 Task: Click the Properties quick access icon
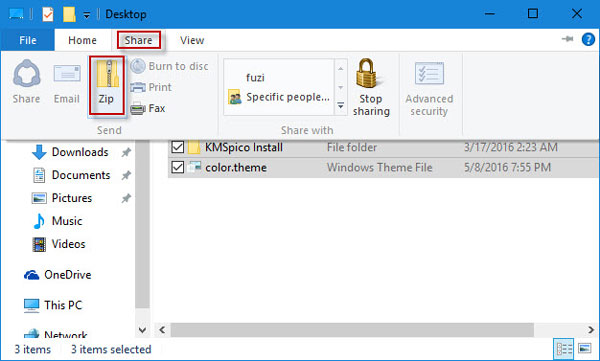click(x=48, y=15)
